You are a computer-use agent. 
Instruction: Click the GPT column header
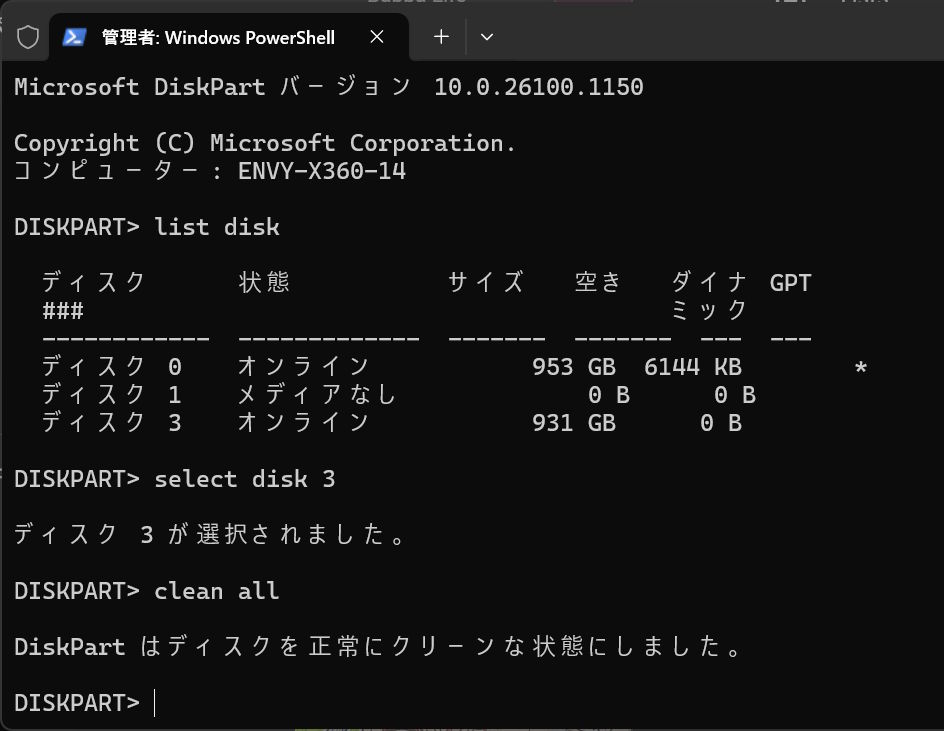coord(790,283)
